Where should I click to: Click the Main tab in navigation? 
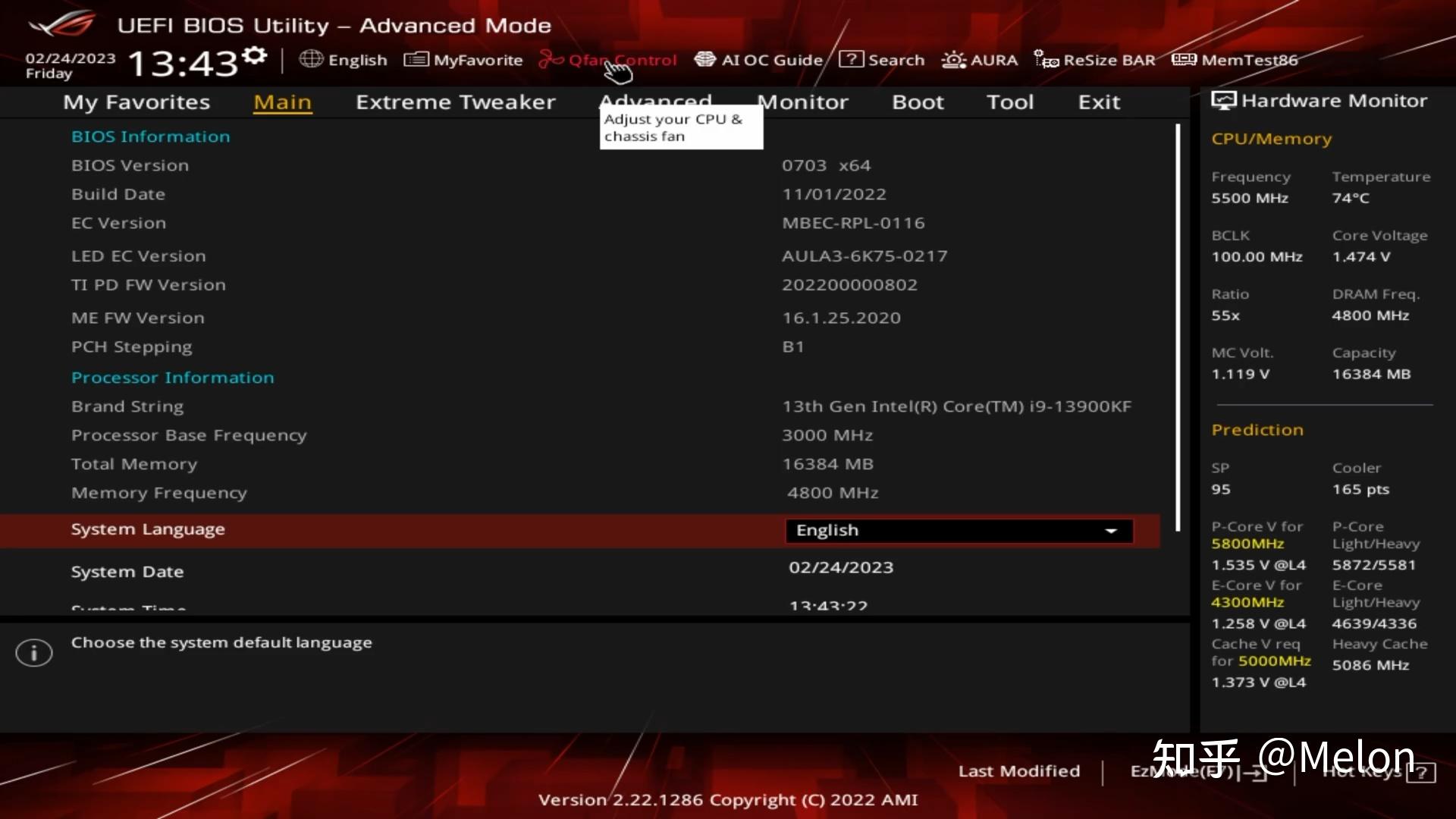pyautogui.click(x=283, y=101)
